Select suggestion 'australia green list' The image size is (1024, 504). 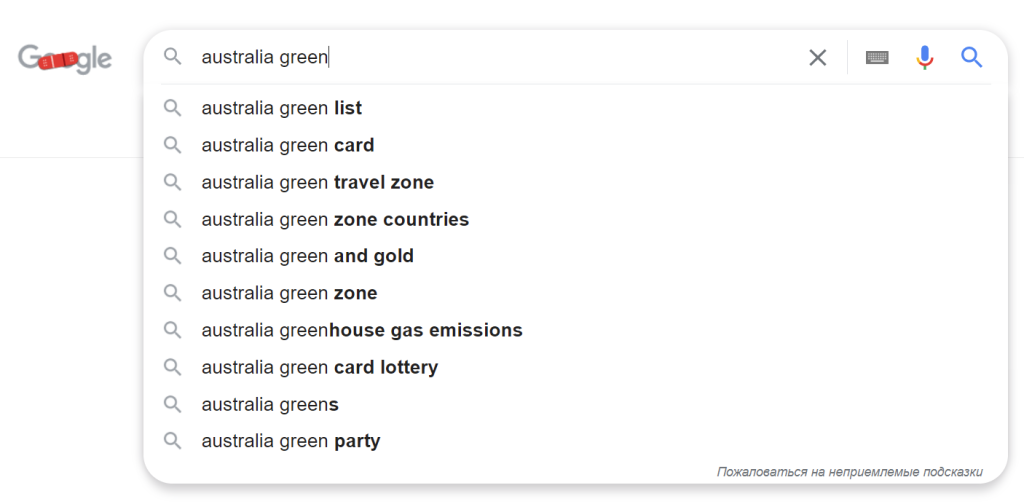(575, 108)
